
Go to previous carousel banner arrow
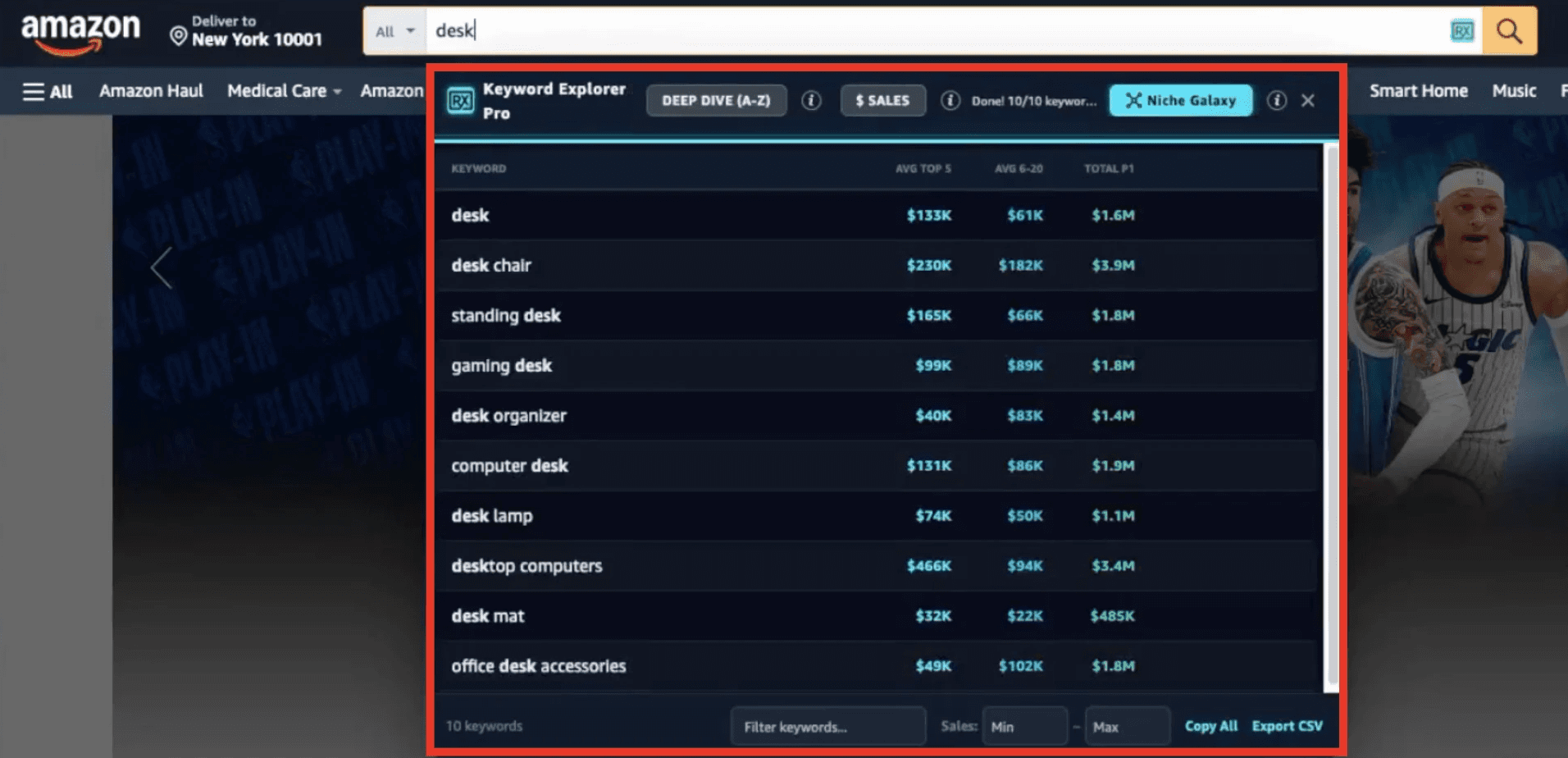coord(162,267)
